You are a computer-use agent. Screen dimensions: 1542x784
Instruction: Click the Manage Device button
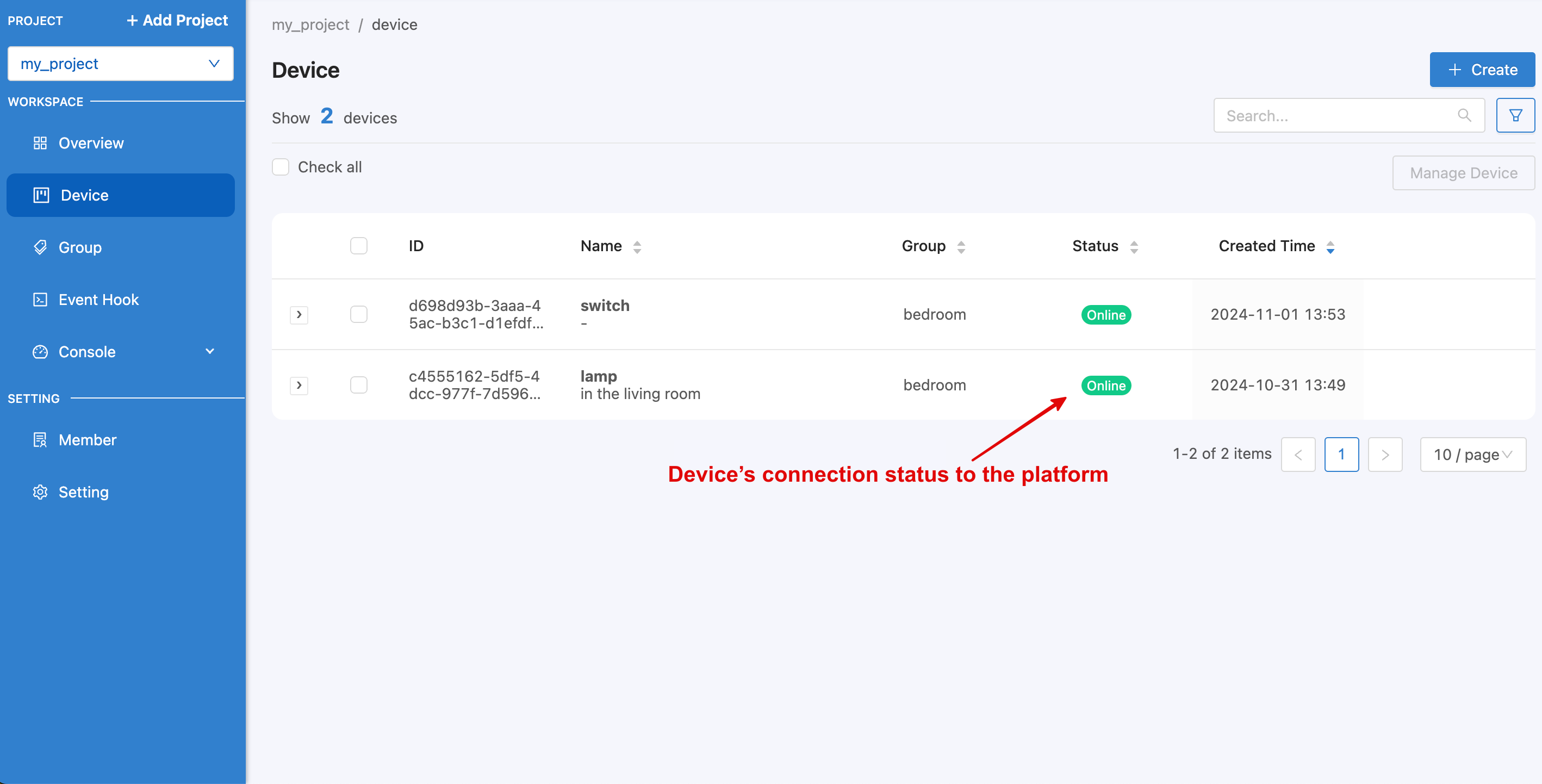(x=1463, y=173)
